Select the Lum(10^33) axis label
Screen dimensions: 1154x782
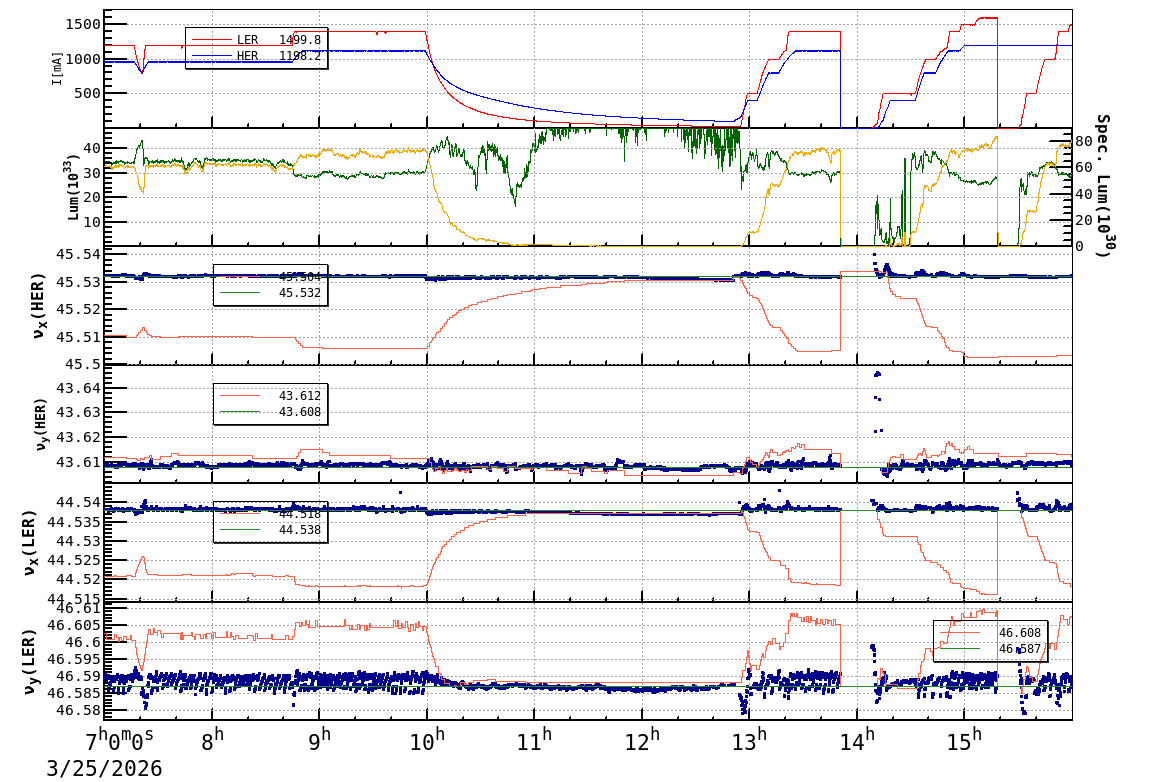click(73, 188)
